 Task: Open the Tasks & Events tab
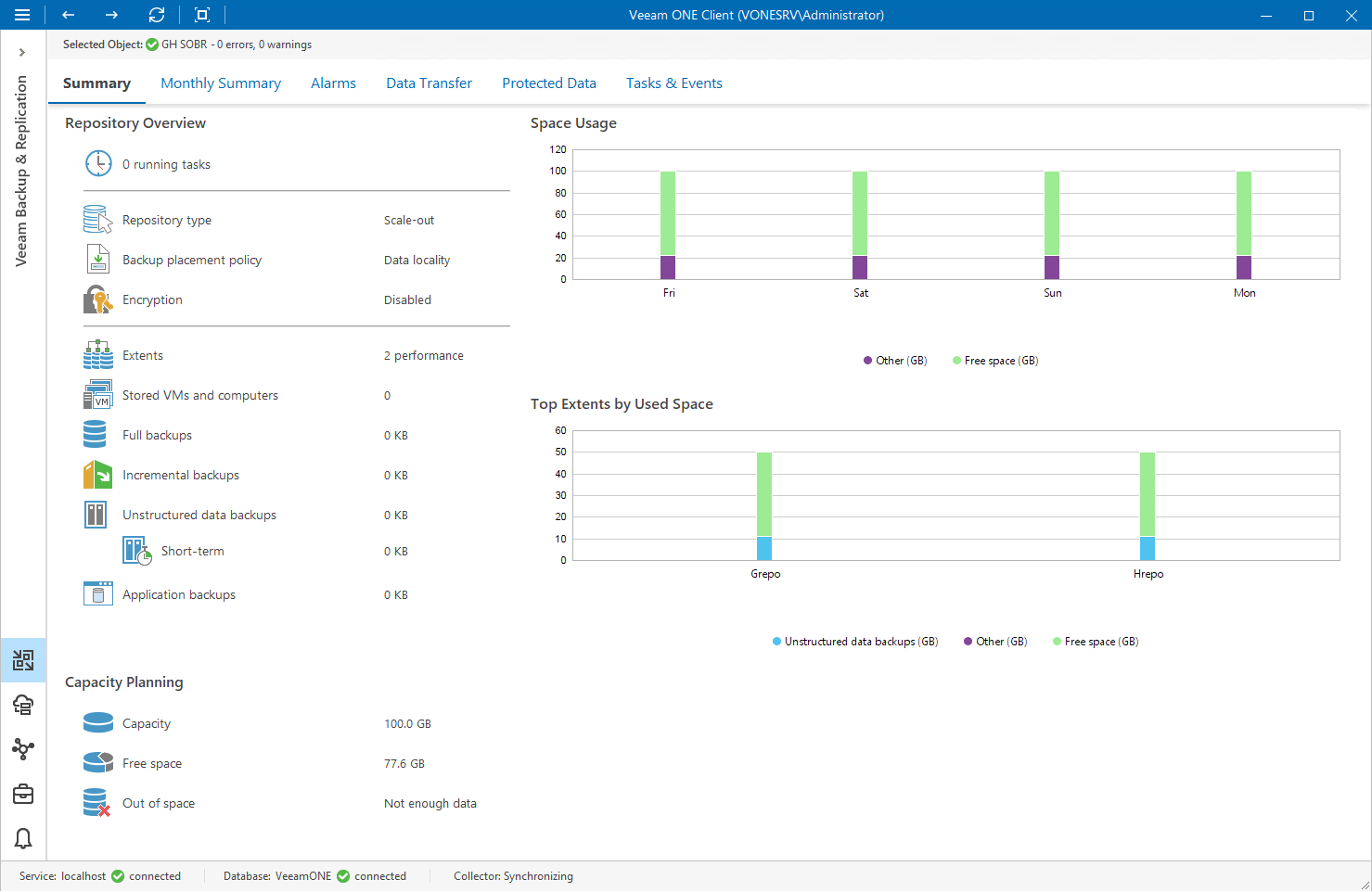673,83
